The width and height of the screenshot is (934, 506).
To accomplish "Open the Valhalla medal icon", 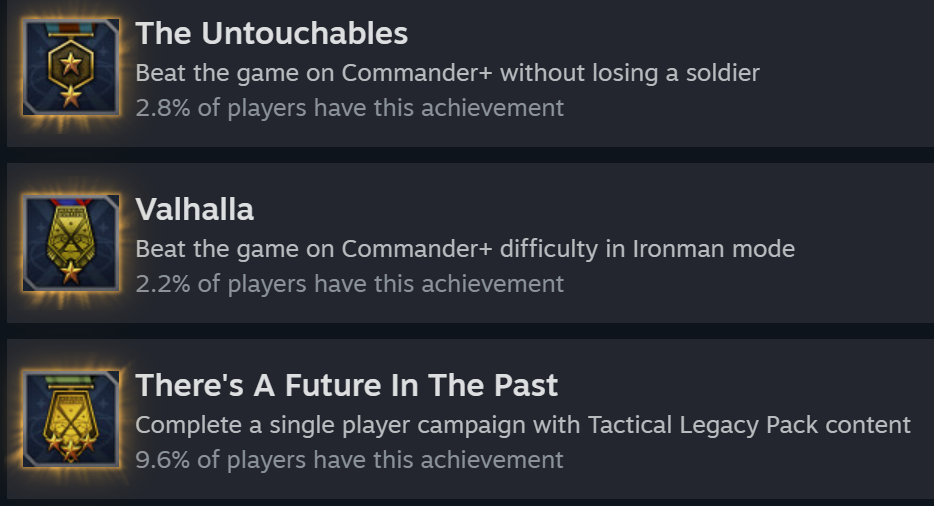I will pyautogui.click(x=71, y=243).
